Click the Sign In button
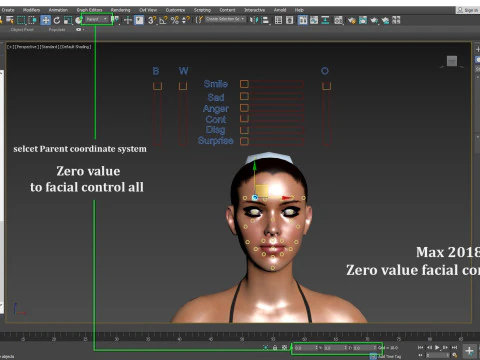 468,10
